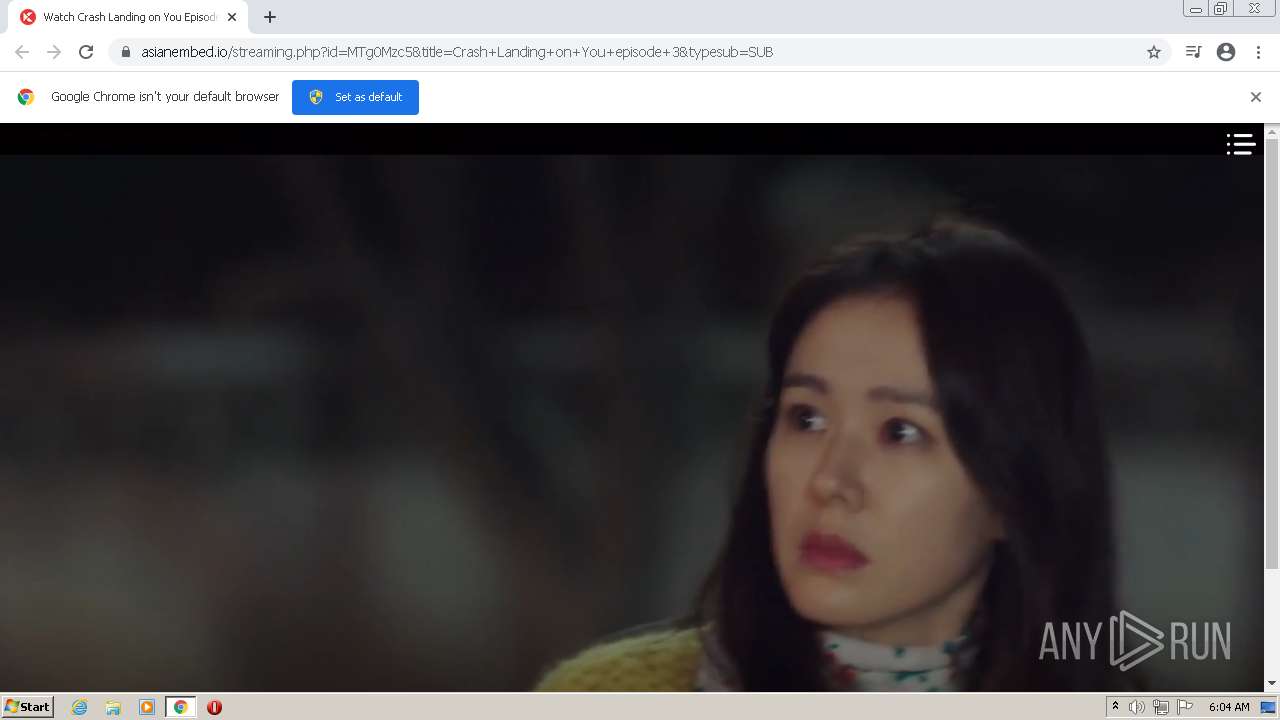Dismiss the default browser infobar
The height and width of the screenshot is (720, 1280).
click(1256, 97)
